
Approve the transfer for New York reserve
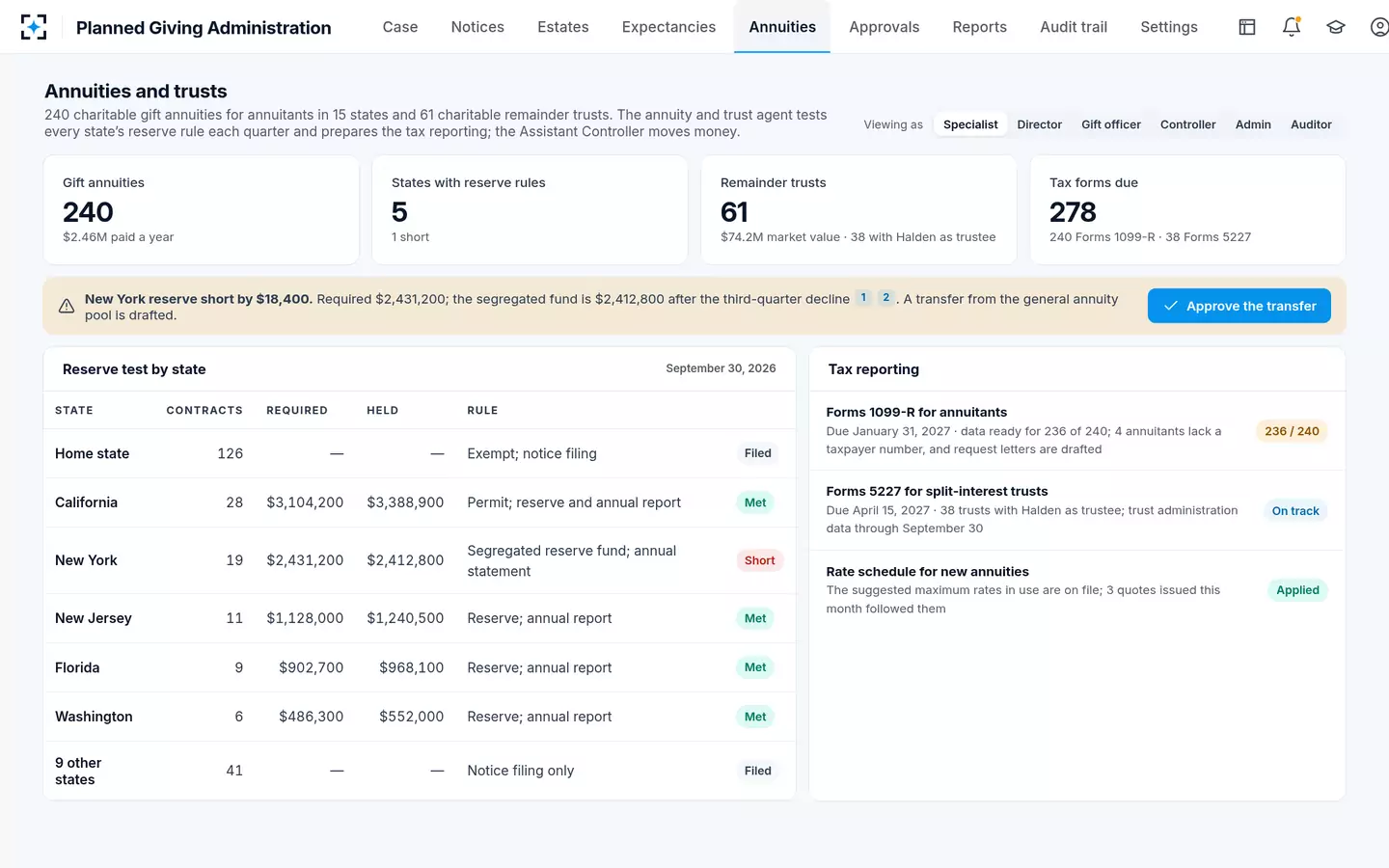click(1239, 306)
